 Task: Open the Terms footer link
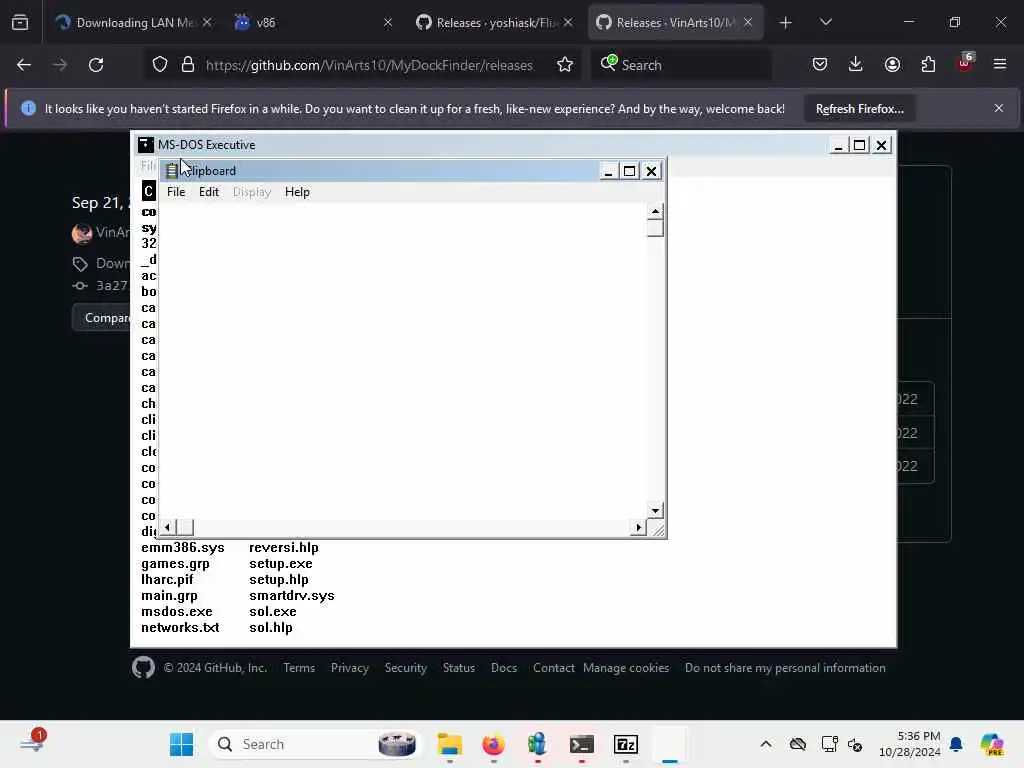[299, 668]
